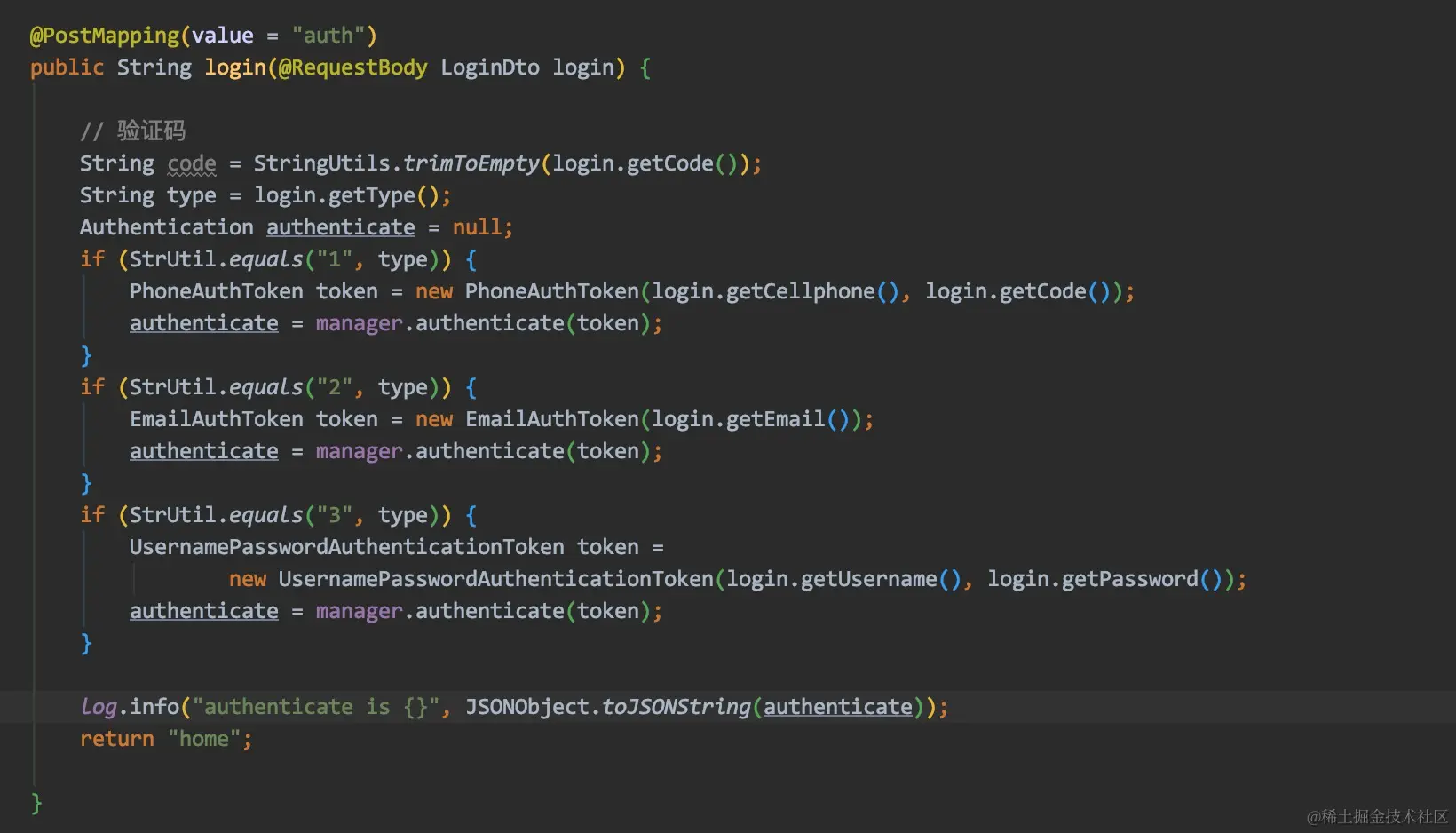Click the UsernamePasswordAuthenticationToken constructor after new
The width and height of the screenshot is (1456, 833).
496,579
